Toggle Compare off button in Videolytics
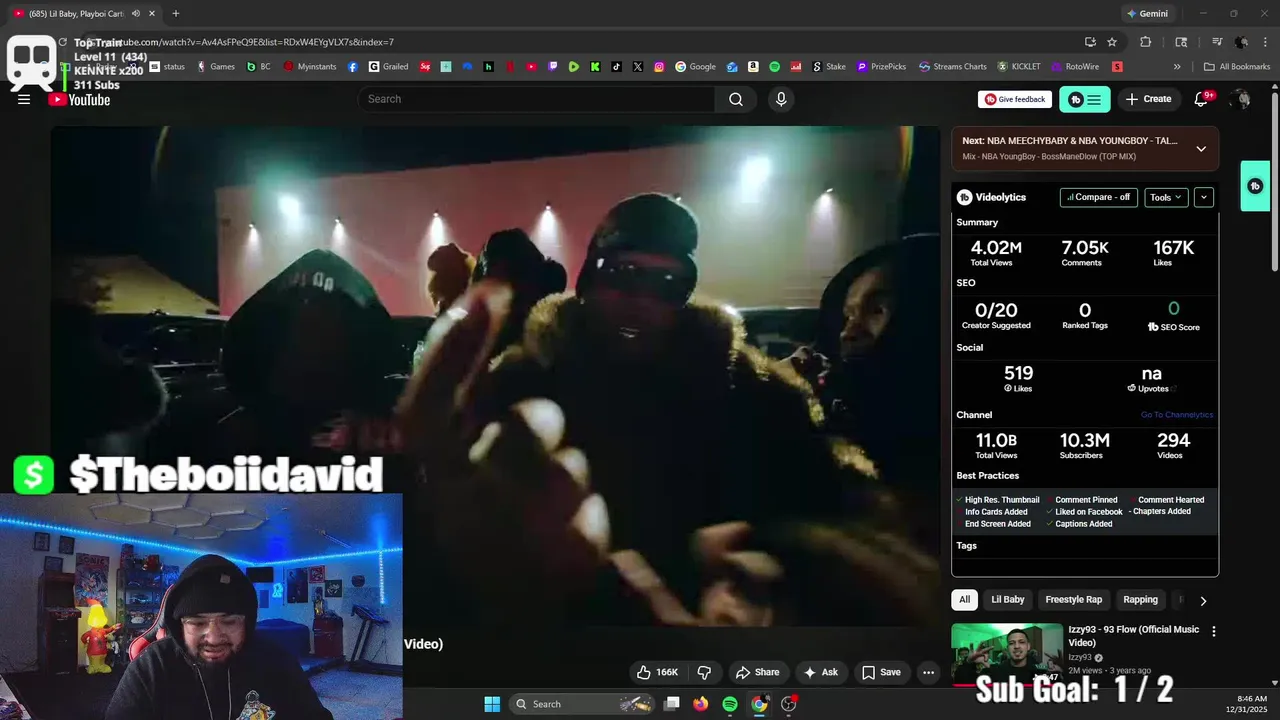 point(1098,197)
